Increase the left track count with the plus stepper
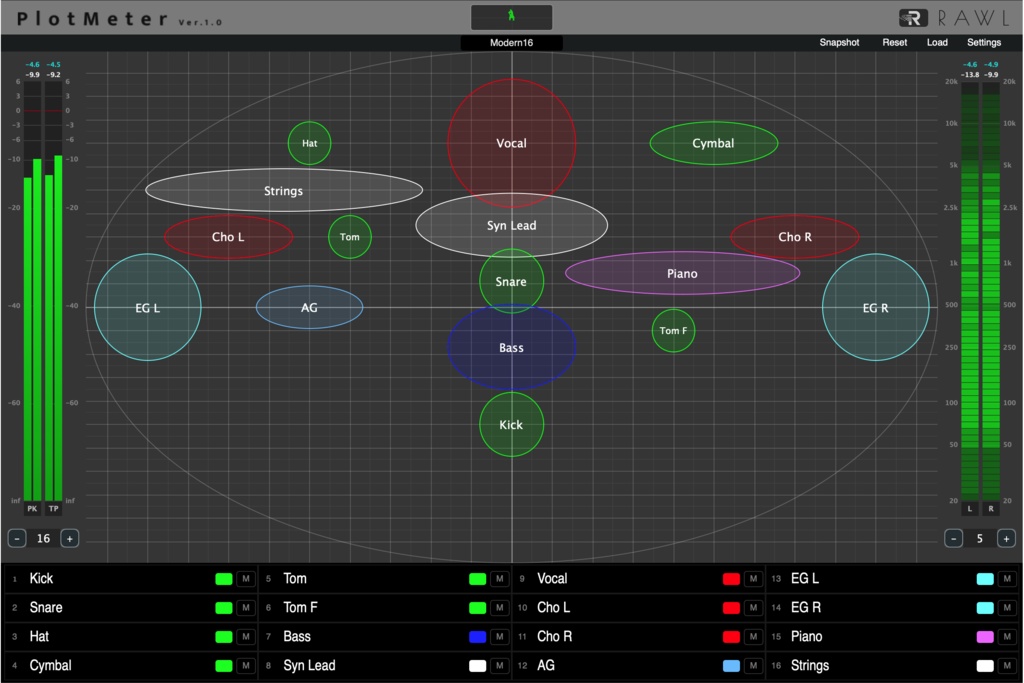The width and height of the screenshot is (1024, 683). [x=69, y=538]
